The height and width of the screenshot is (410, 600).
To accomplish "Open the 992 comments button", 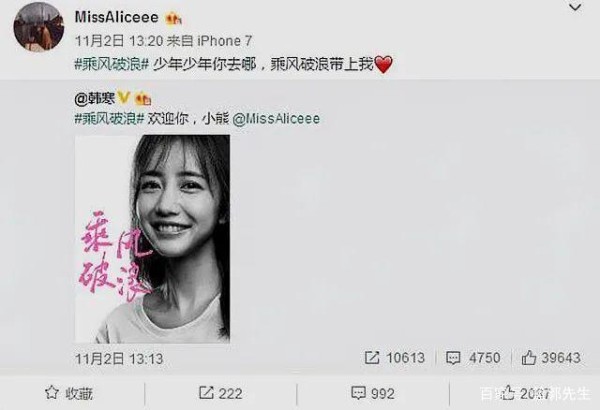I will (x=373, y=393).
